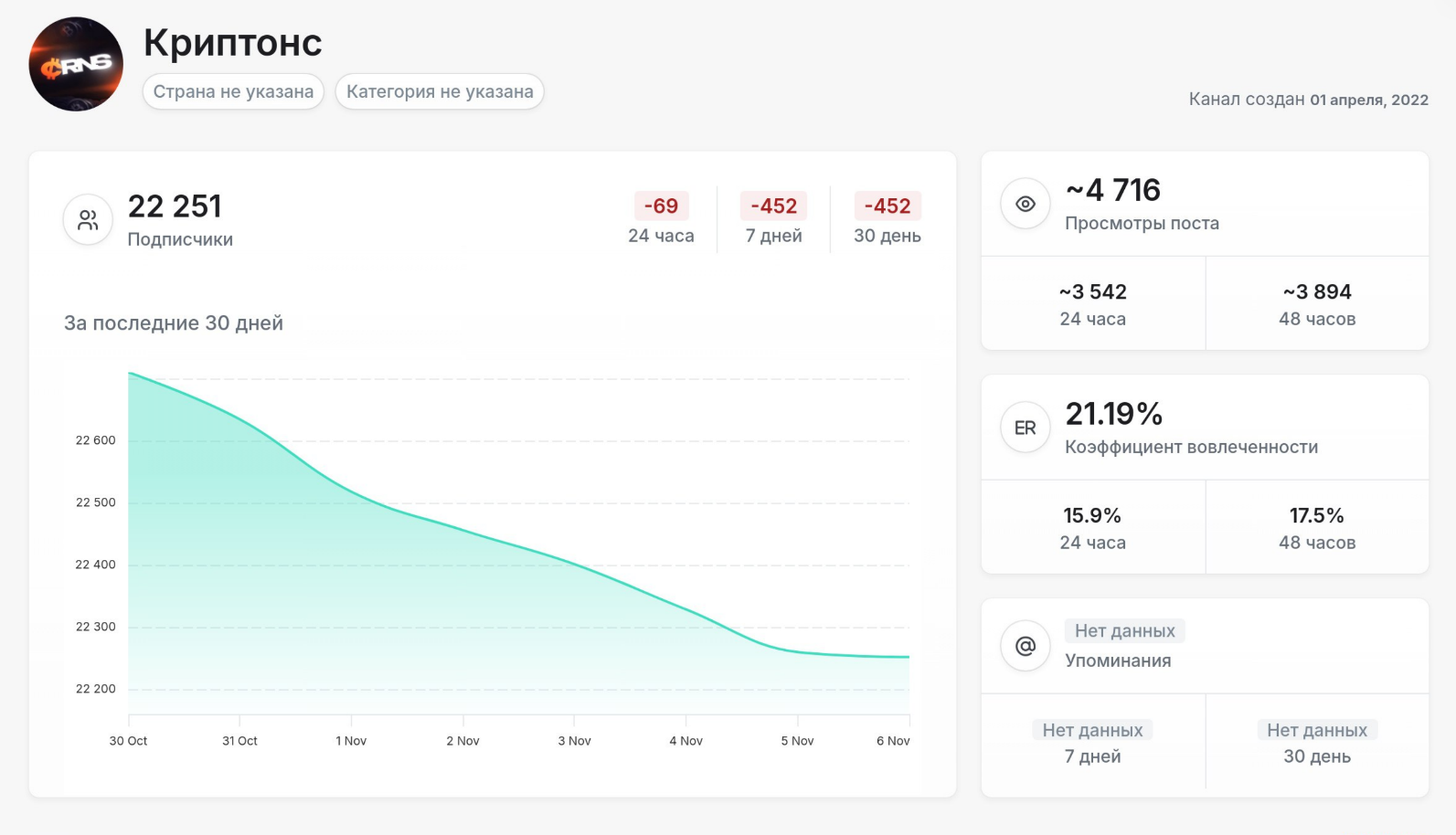Click the -69 24-hour change badge

[661, 206]
